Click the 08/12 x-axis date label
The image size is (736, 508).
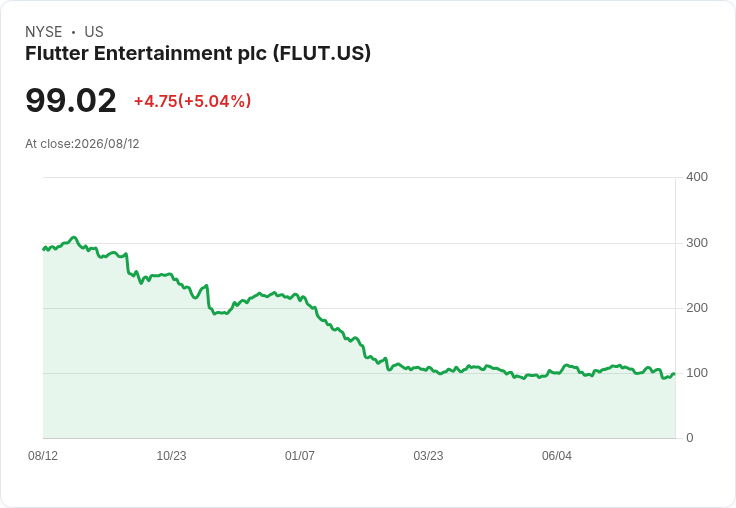point(43,455)
